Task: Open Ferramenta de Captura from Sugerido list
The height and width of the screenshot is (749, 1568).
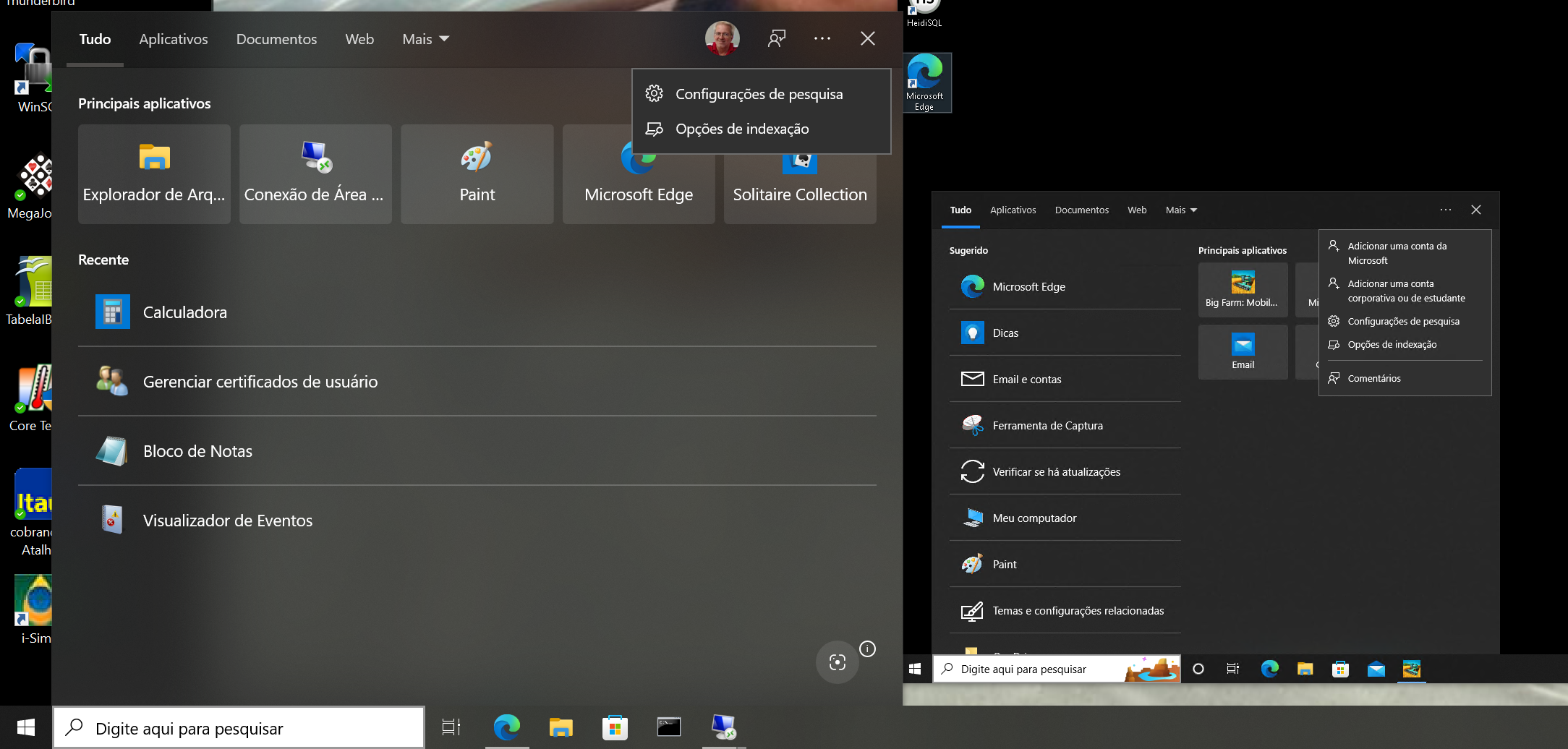Action: pyautogui.click(x=1047, y=426)
